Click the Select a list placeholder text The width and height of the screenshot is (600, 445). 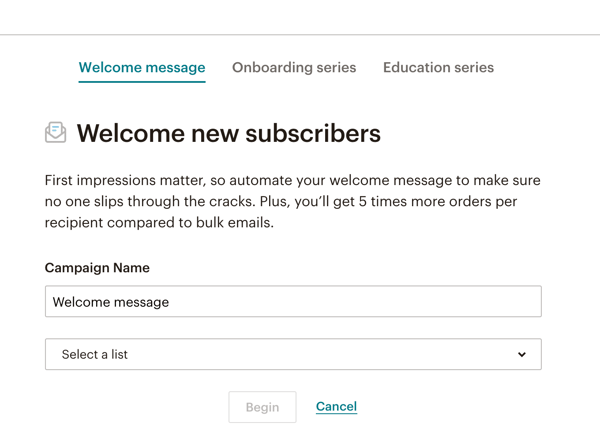point(95,354)
